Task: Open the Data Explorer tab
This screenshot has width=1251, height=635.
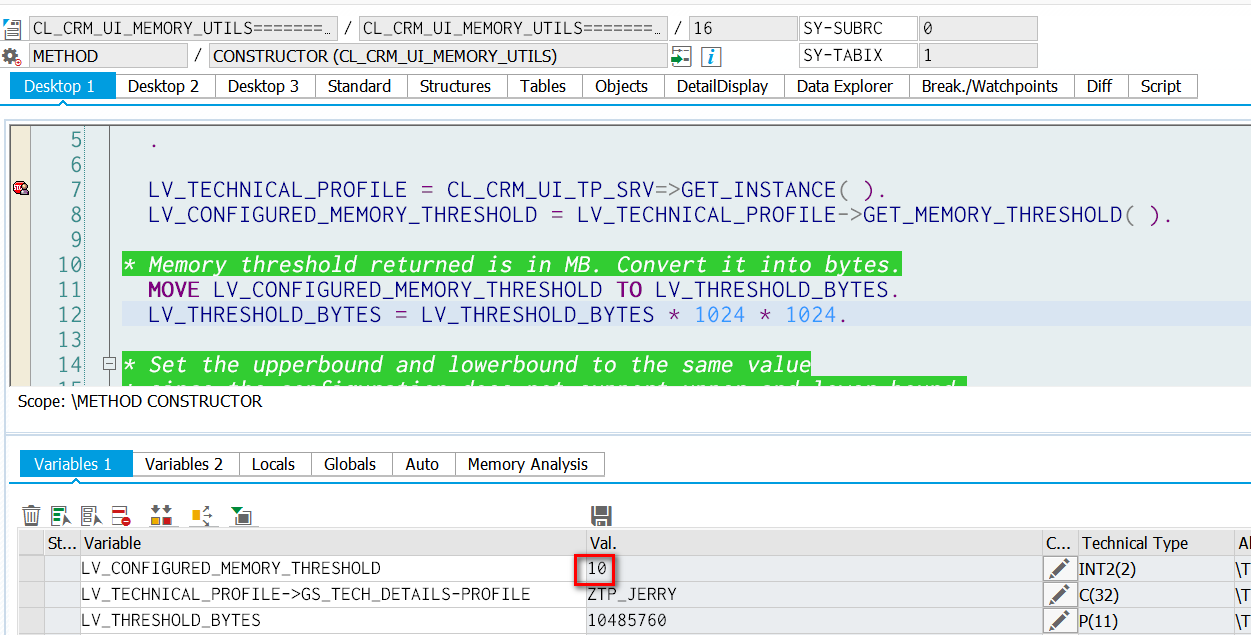Action: pos(845,86)
